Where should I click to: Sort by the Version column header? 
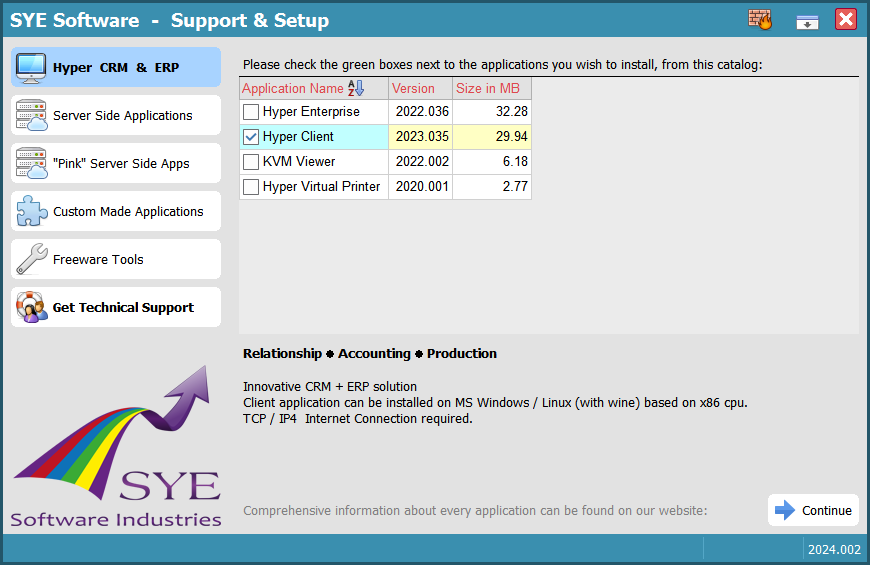click(421, 88)
